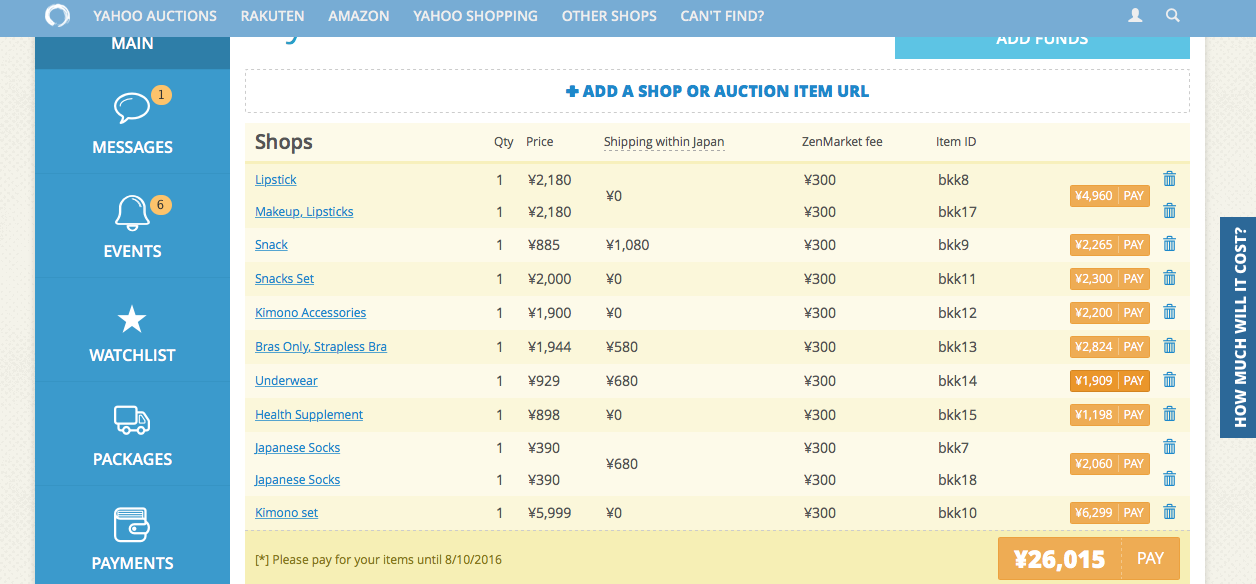Open the user account icon

pos(1135,16)
